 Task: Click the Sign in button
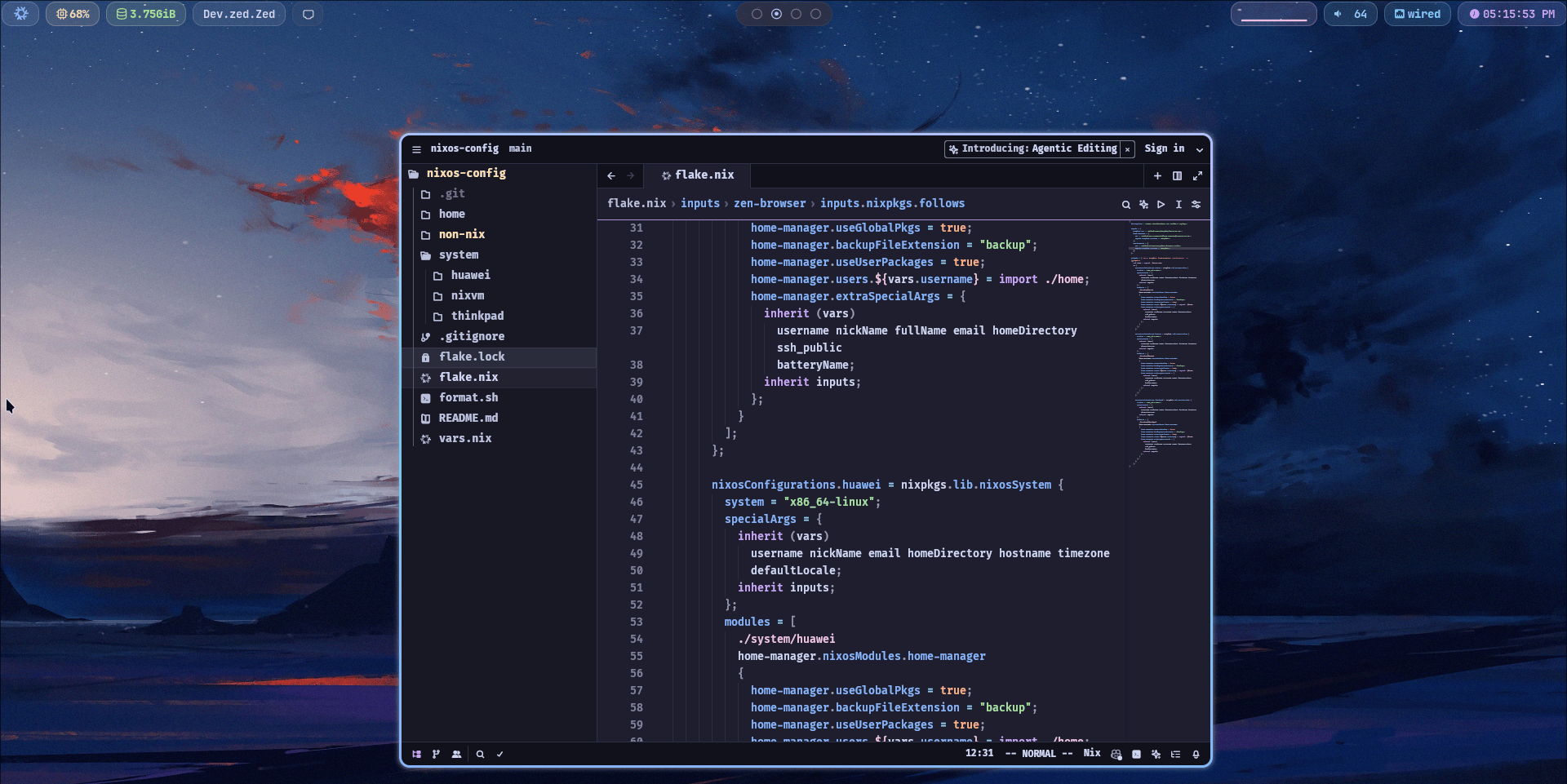(1164, 148)
